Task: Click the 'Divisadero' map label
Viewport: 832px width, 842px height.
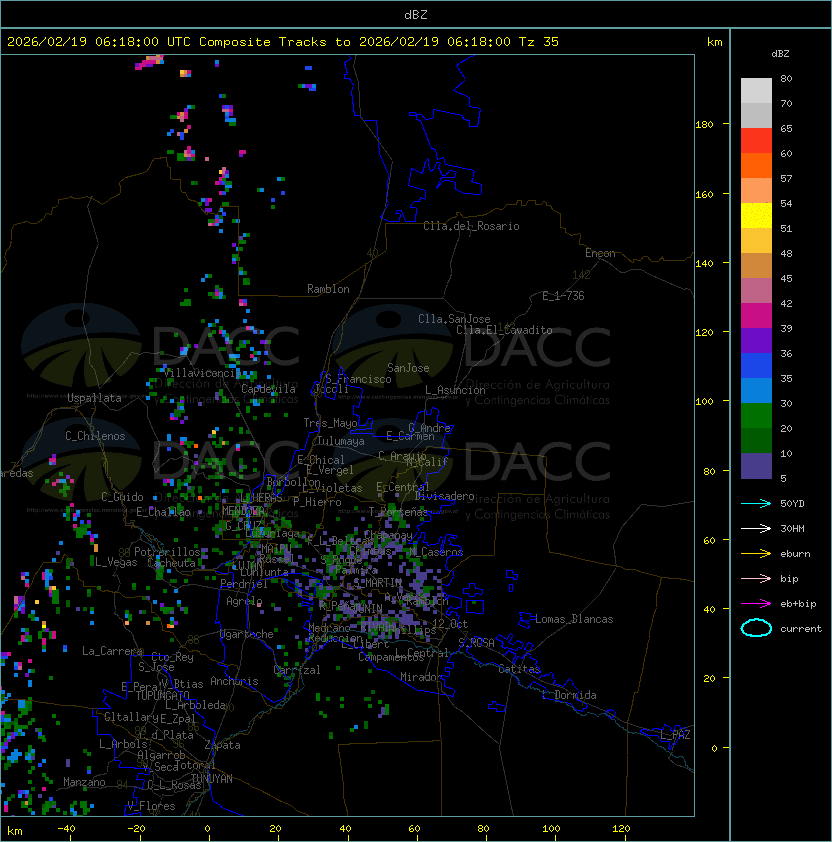Action: [444, 496]
